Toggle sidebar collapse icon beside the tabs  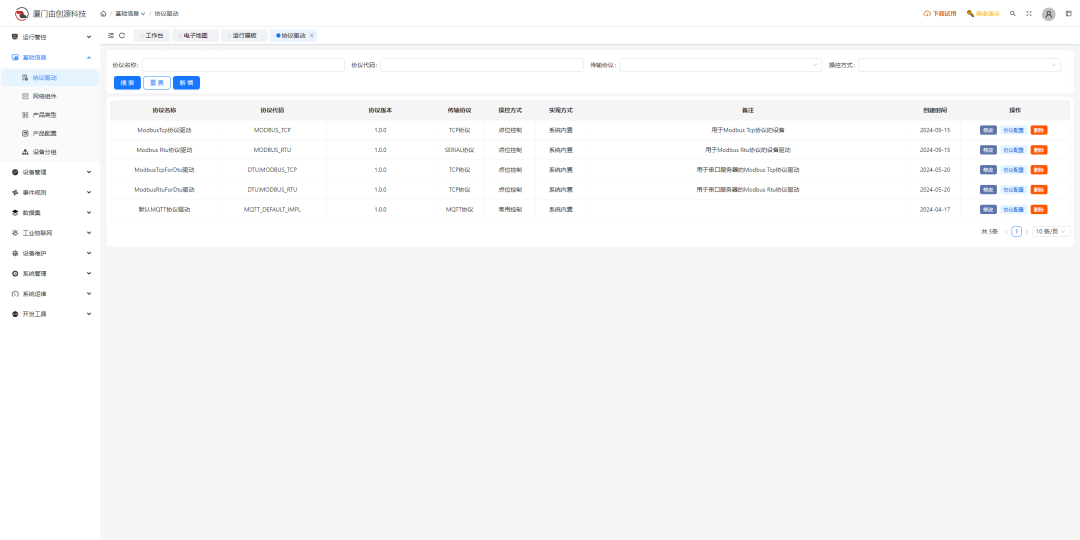click(111, 35)
